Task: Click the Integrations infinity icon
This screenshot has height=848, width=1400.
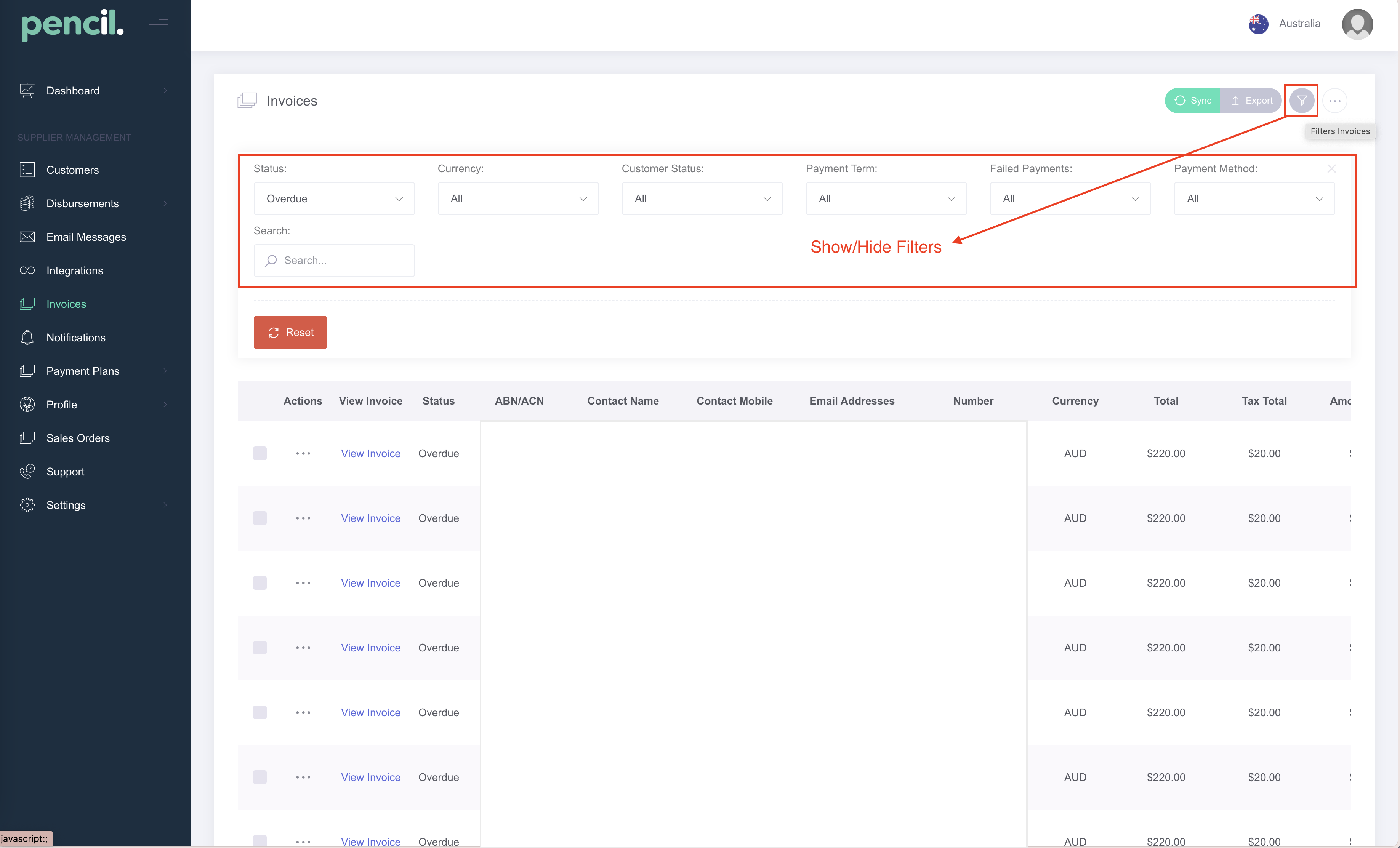Action: click(27, 270)
